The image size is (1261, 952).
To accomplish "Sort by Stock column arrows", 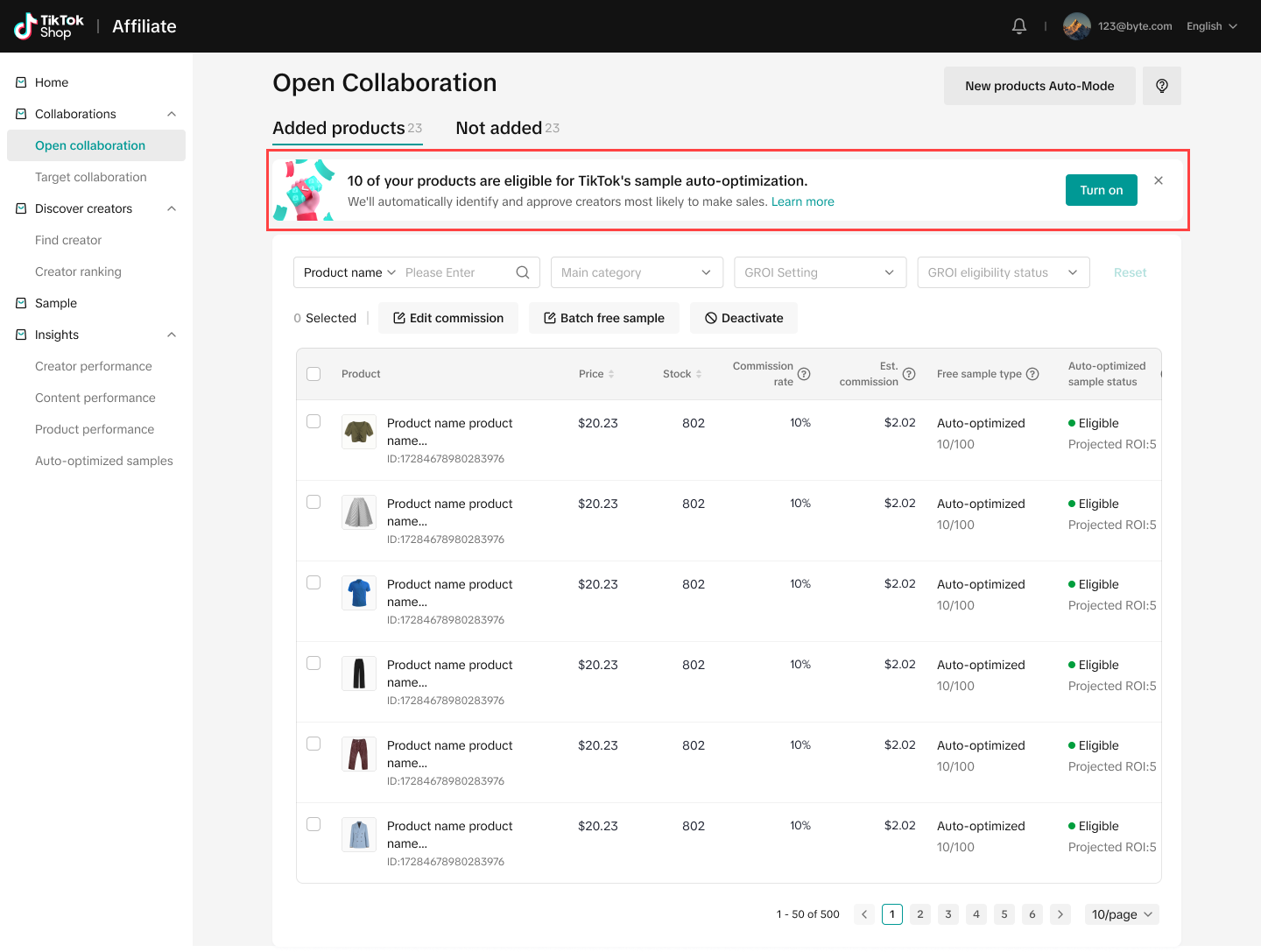I will (699, 374).
